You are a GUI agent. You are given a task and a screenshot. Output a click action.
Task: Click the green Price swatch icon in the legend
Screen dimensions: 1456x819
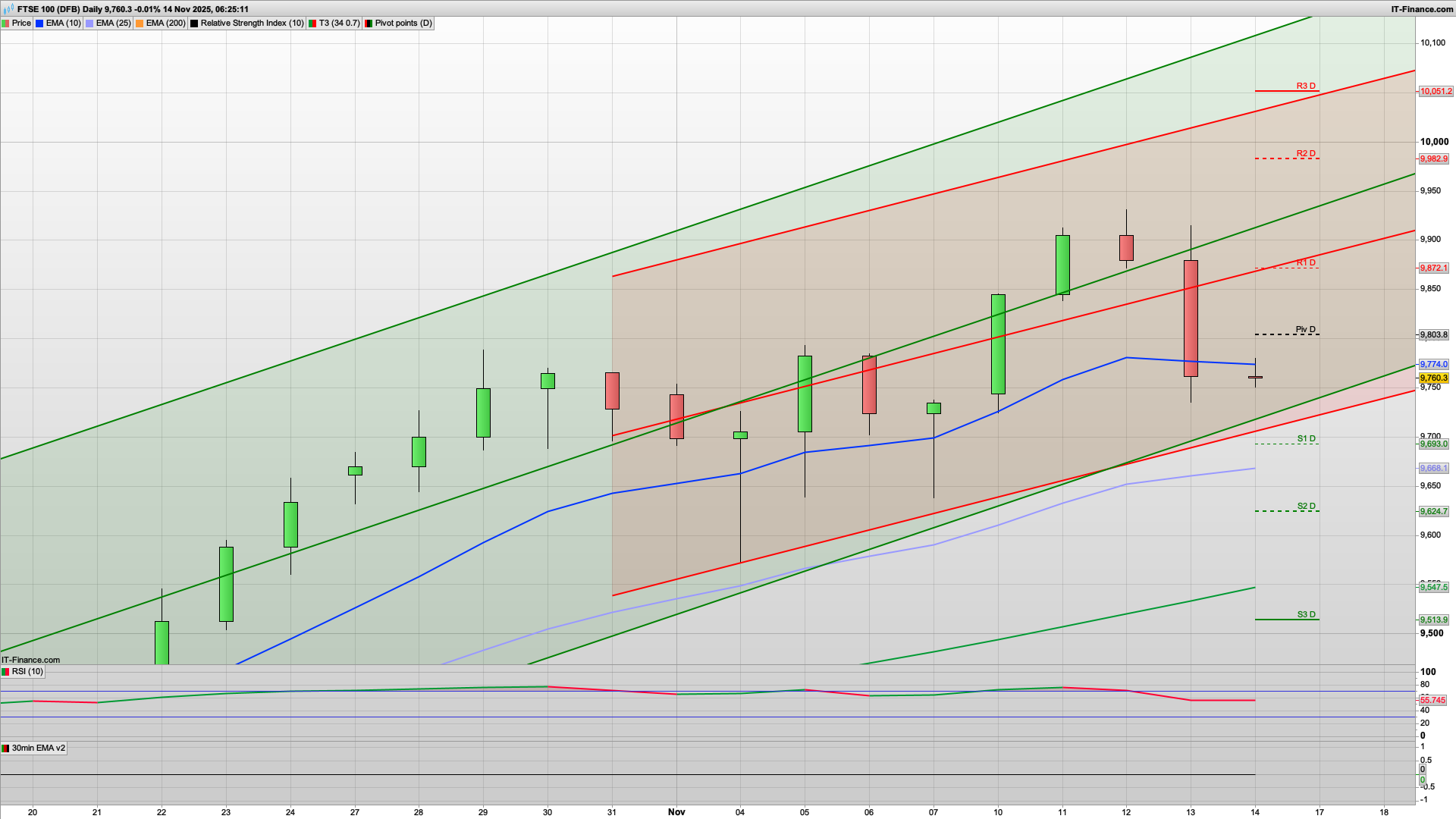pyautogui.click(x=6, y=24)
